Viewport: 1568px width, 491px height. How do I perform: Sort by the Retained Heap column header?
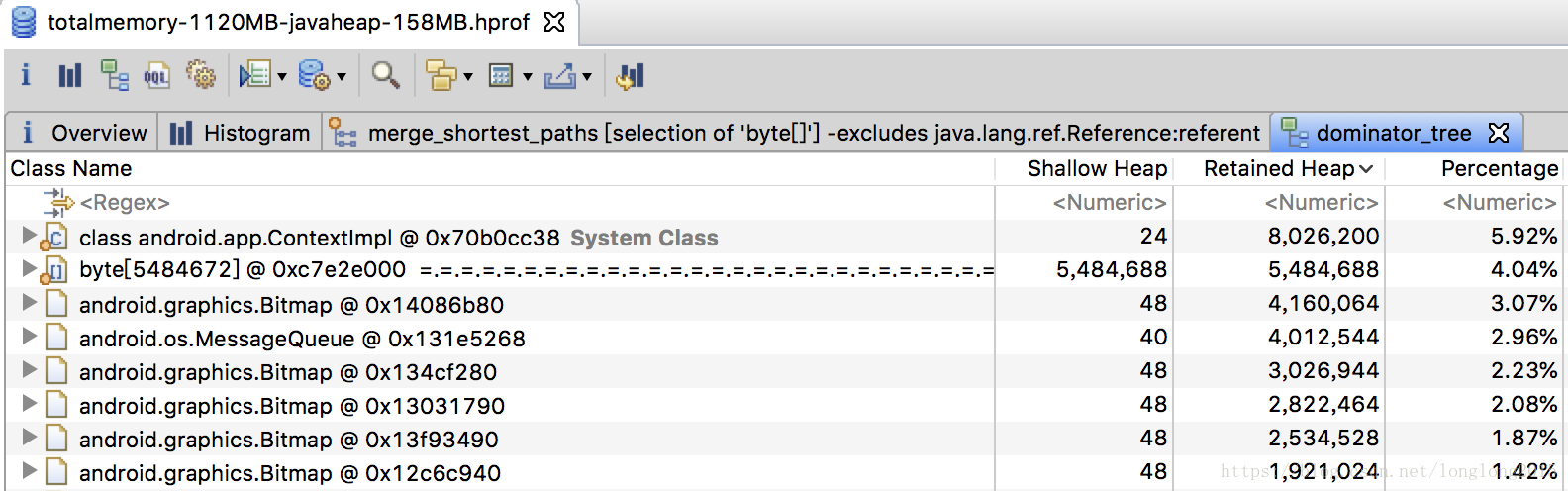point(1279,169)
